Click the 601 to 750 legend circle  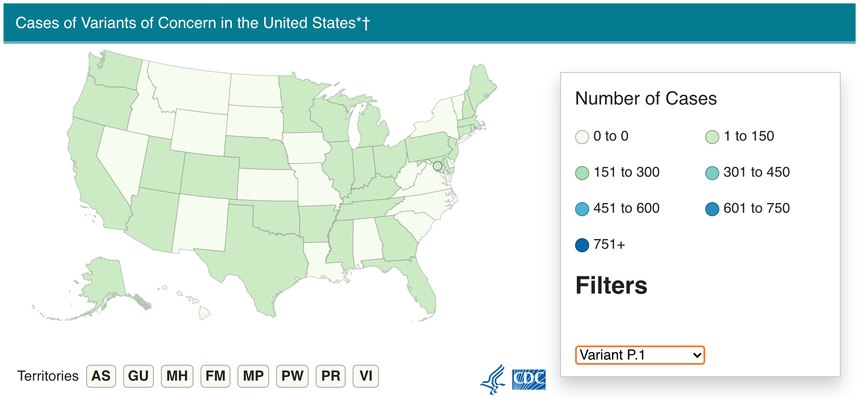(712, 209)
